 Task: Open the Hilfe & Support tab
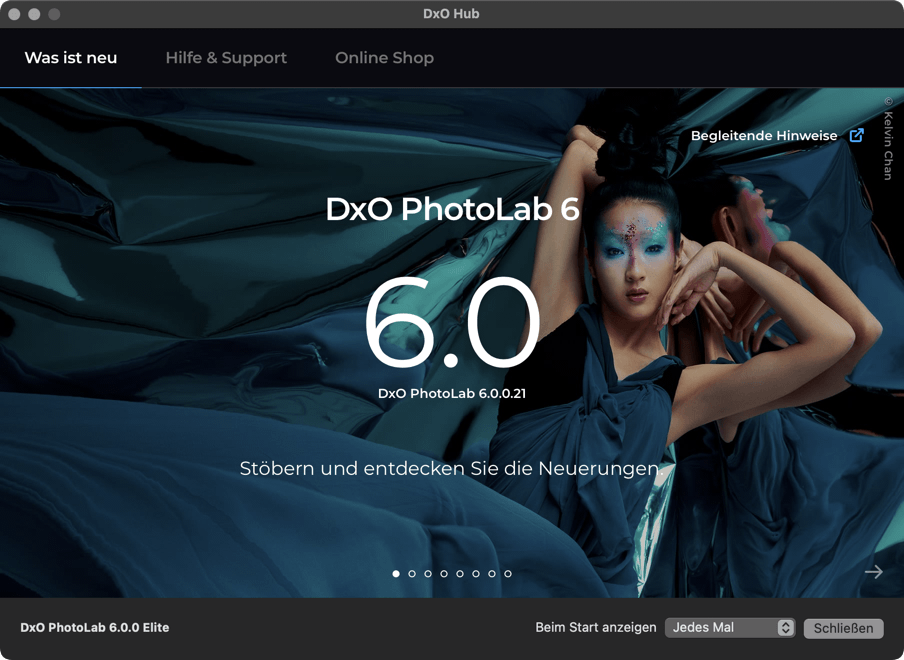click(226, 58)
